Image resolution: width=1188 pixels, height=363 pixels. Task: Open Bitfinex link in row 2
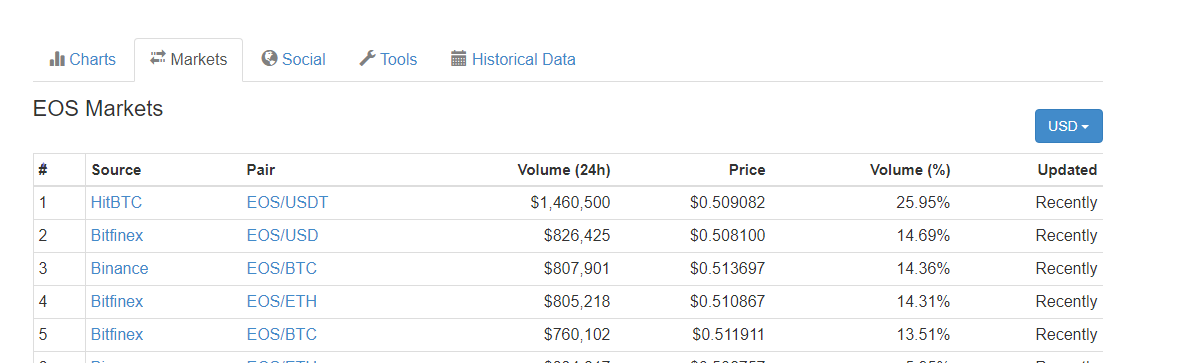(117, 236)
